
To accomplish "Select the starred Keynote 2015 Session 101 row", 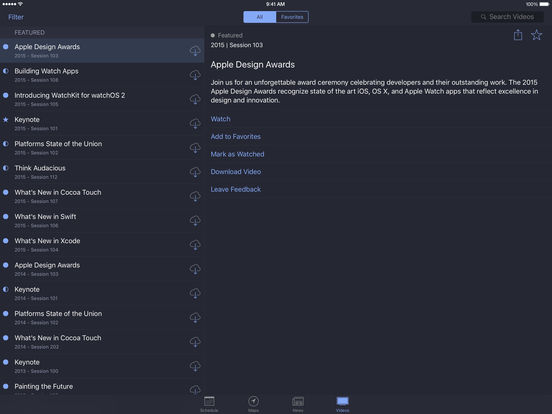I will coord(102,124).
